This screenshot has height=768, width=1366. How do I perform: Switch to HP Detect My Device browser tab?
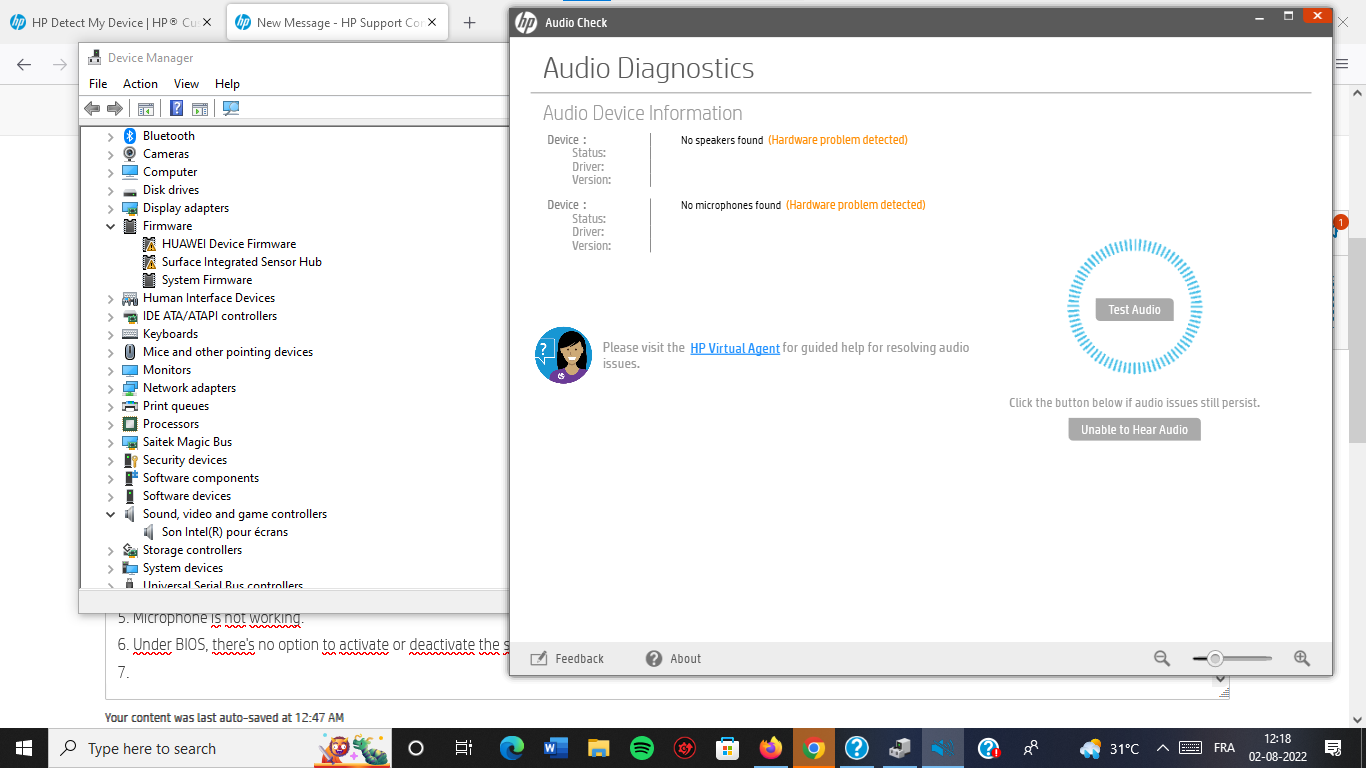coord(112,22)
